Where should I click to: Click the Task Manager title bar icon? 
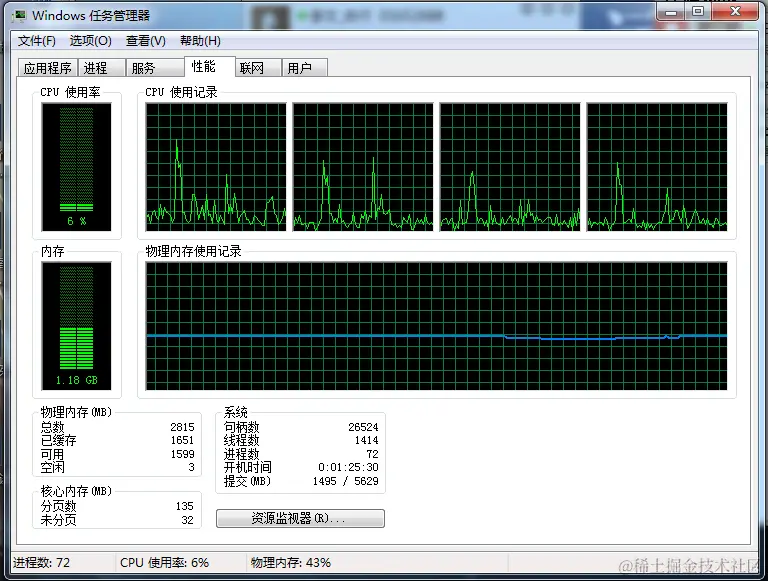click(x=20, y=16)
